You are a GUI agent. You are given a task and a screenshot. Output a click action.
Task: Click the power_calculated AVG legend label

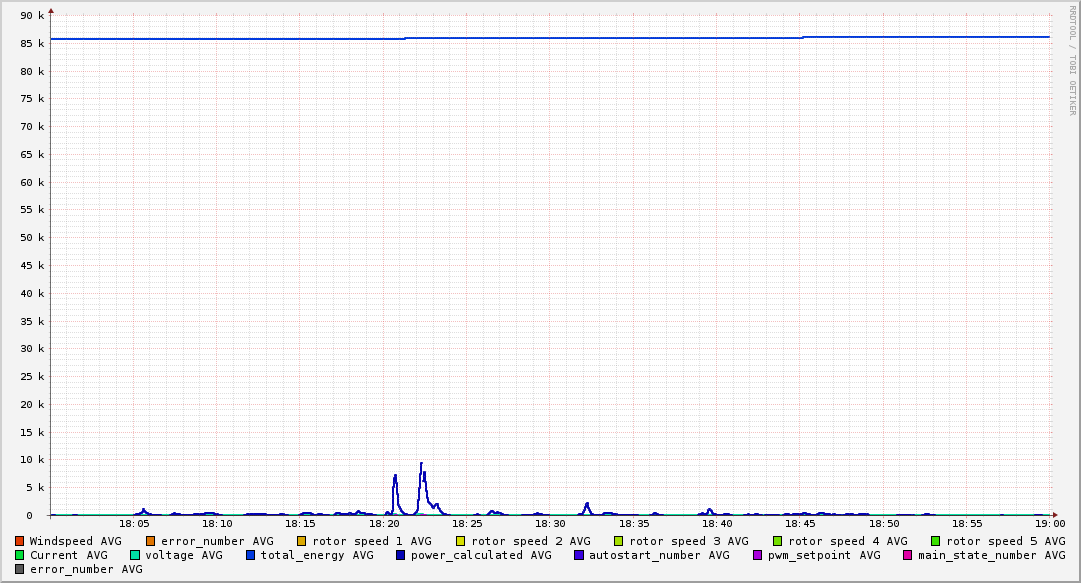point(480,555)
